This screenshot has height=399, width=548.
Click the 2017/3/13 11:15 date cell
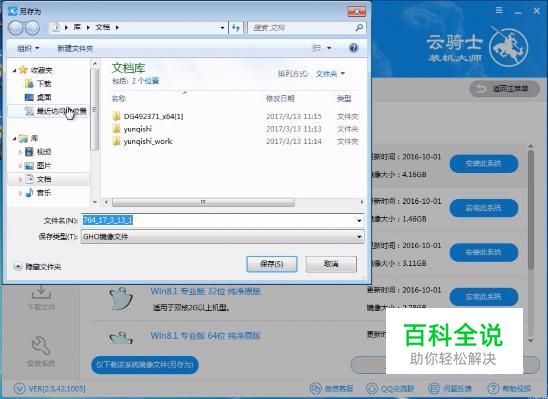click(294, 116)
